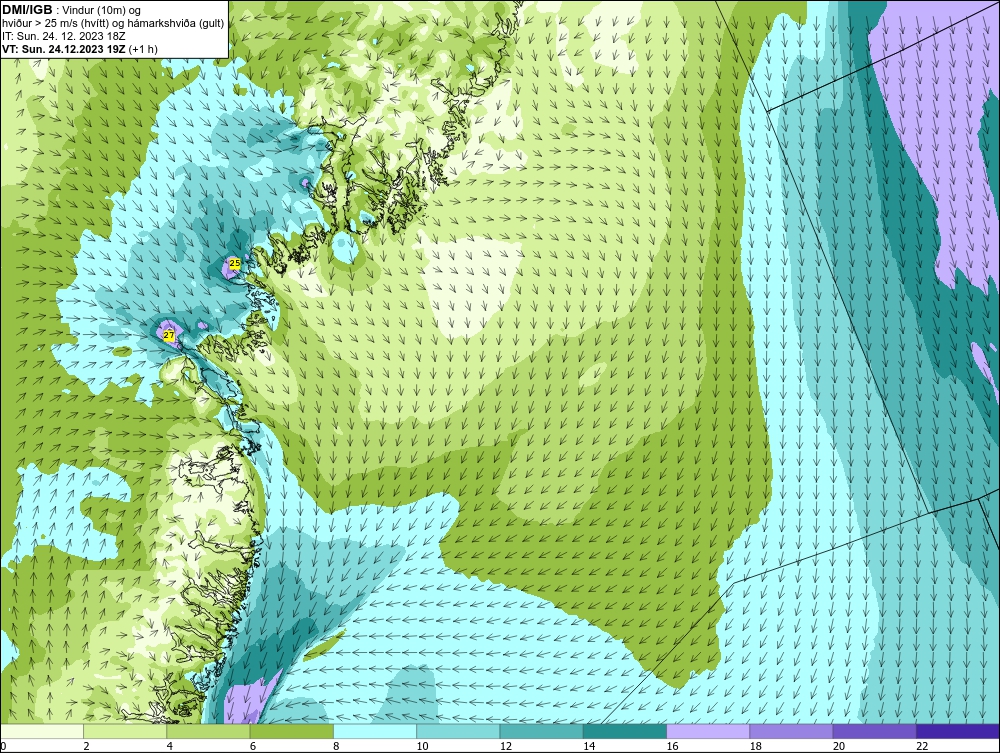Select the 0-2 m/s palest color swatch
This screenshot has height=753, width=1000.
41,731
